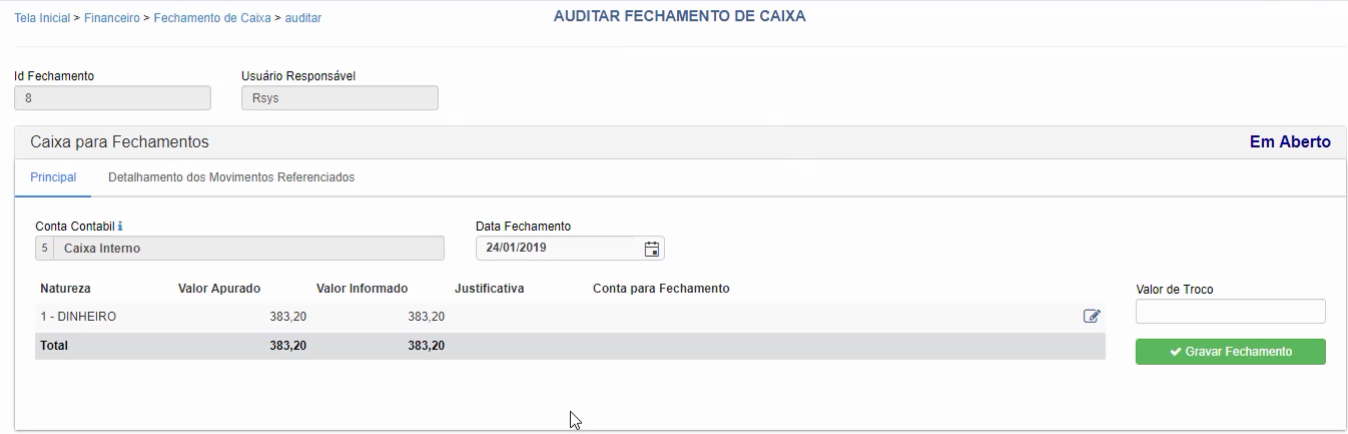Screen dimensions: 1348x434
Task: Navigate to the Fechamento de Caixa breadcrumb
Action: [212, 19]
